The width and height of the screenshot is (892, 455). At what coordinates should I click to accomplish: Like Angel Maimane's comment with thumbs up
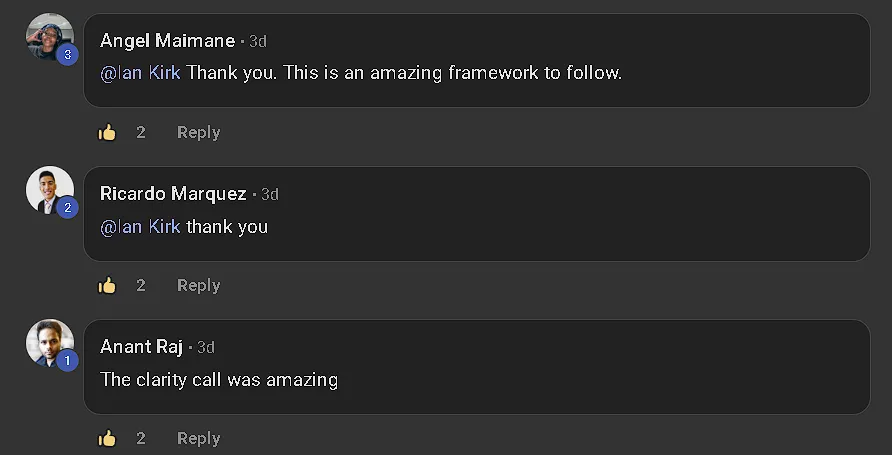tap(107, 133)
